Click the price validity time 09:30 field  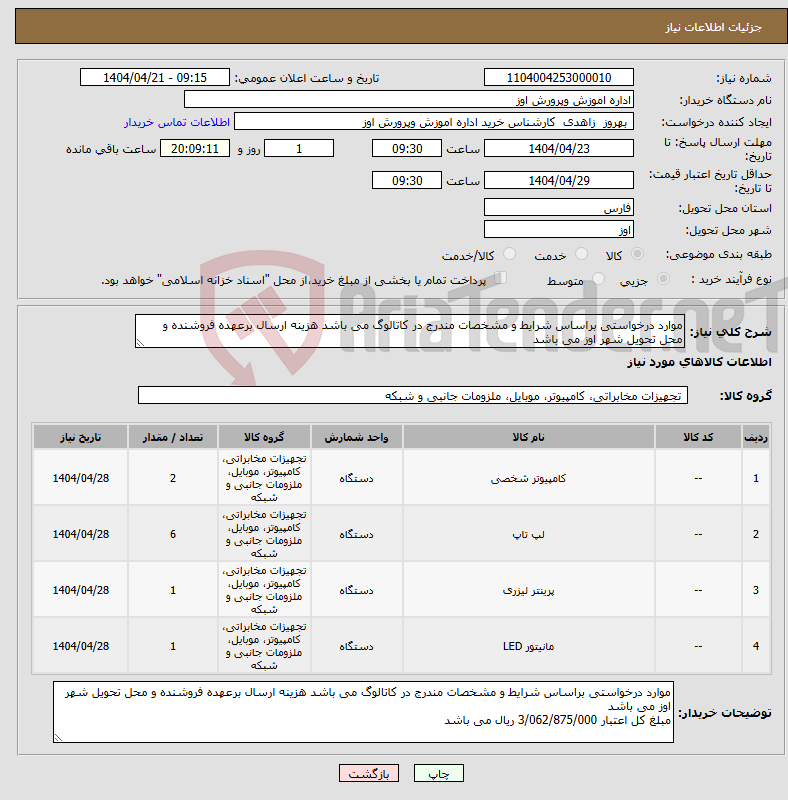pyautogui.click(x=407, y=180)
